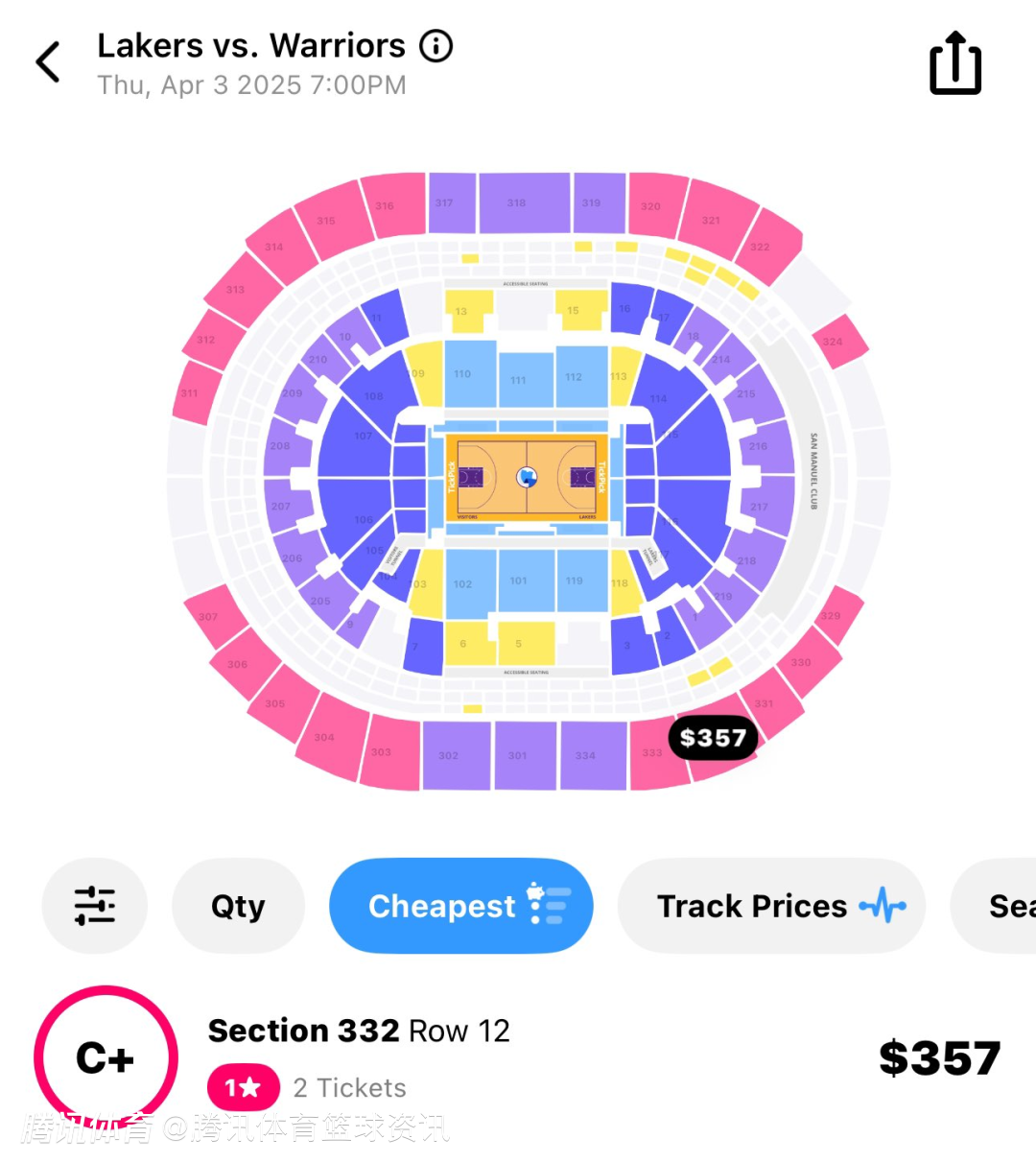Select the partially visible Sea... filter chip
Image resolution: width=1036 pixels, height=1162 pixels.
(x=1002, y=906)
